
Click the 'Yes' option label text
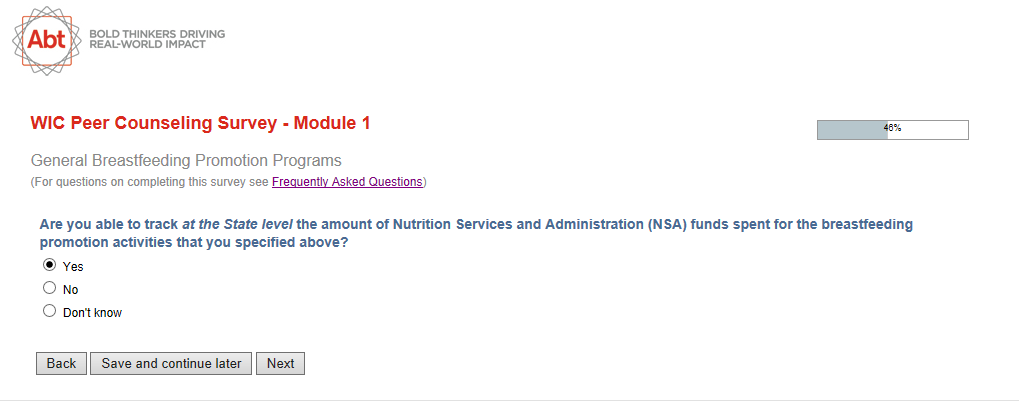73,267
